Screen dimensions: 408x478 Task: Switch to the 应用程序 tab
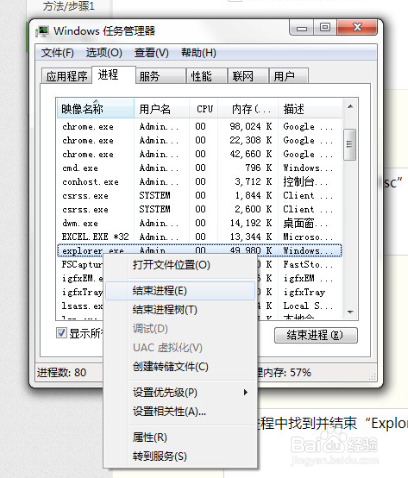67,76
